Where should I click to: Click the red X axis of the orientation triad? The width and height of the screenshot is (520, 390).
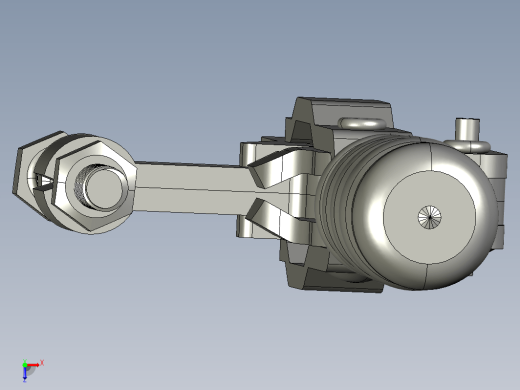[x=33, y=365]
